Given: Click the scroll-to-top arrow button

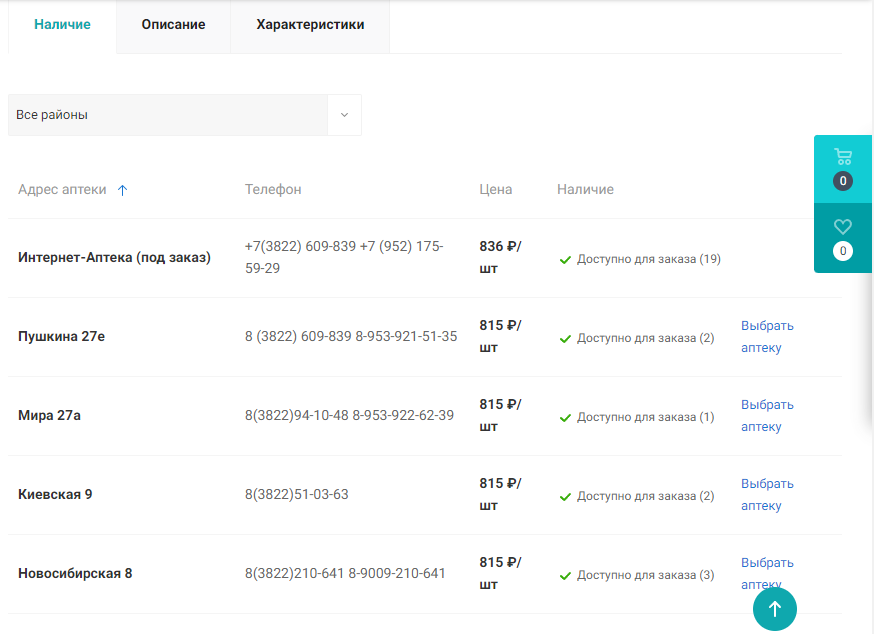Looking at the screenshot, I should click(774, 608).
